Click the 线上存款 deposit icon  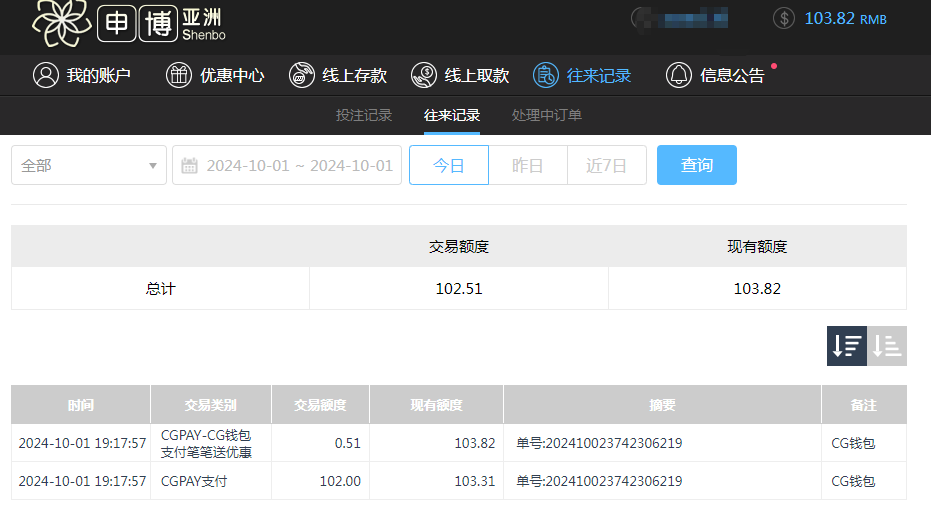tap(301, 75)
